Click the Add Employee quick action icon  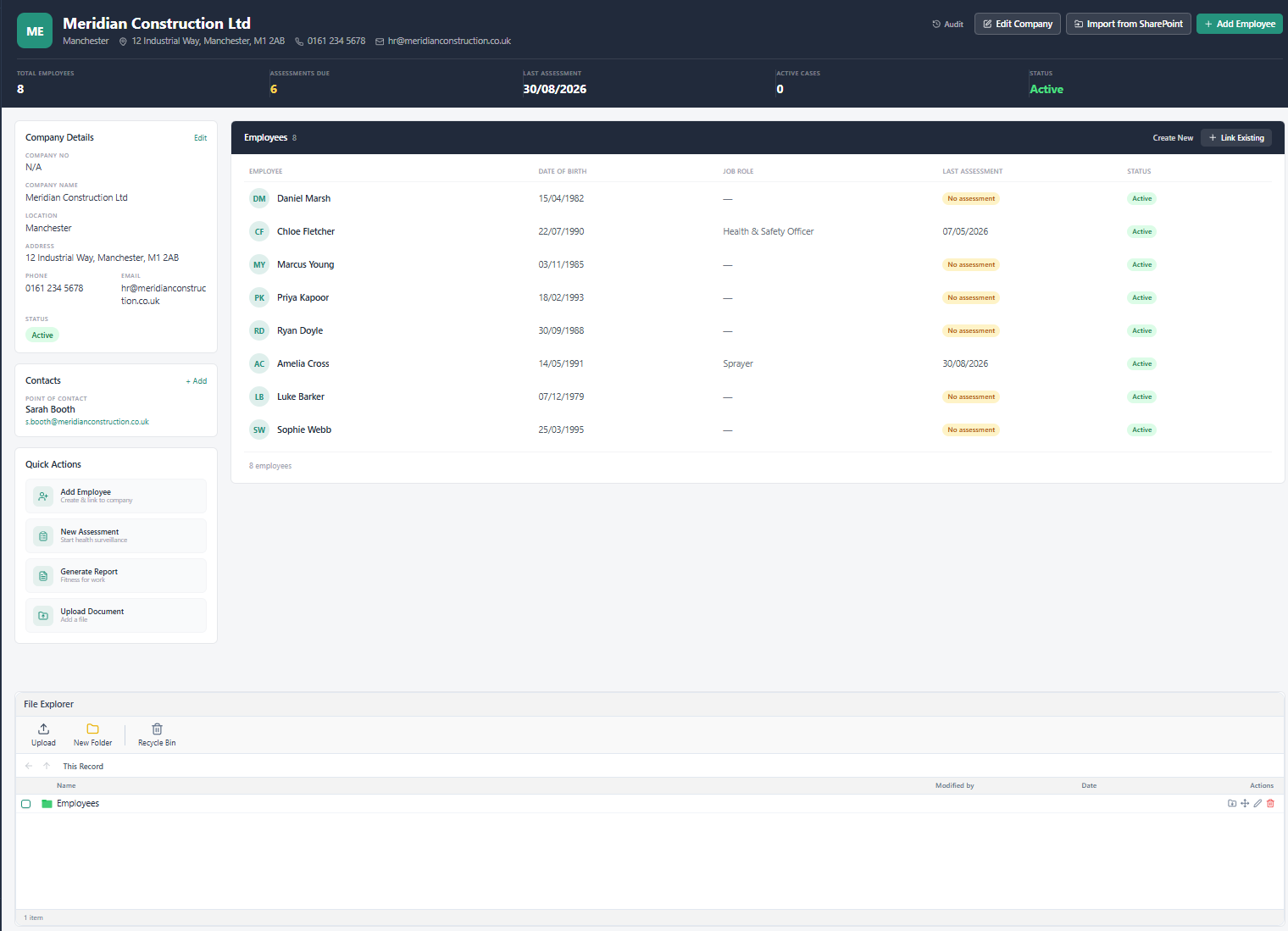click(x=43, y=496)
